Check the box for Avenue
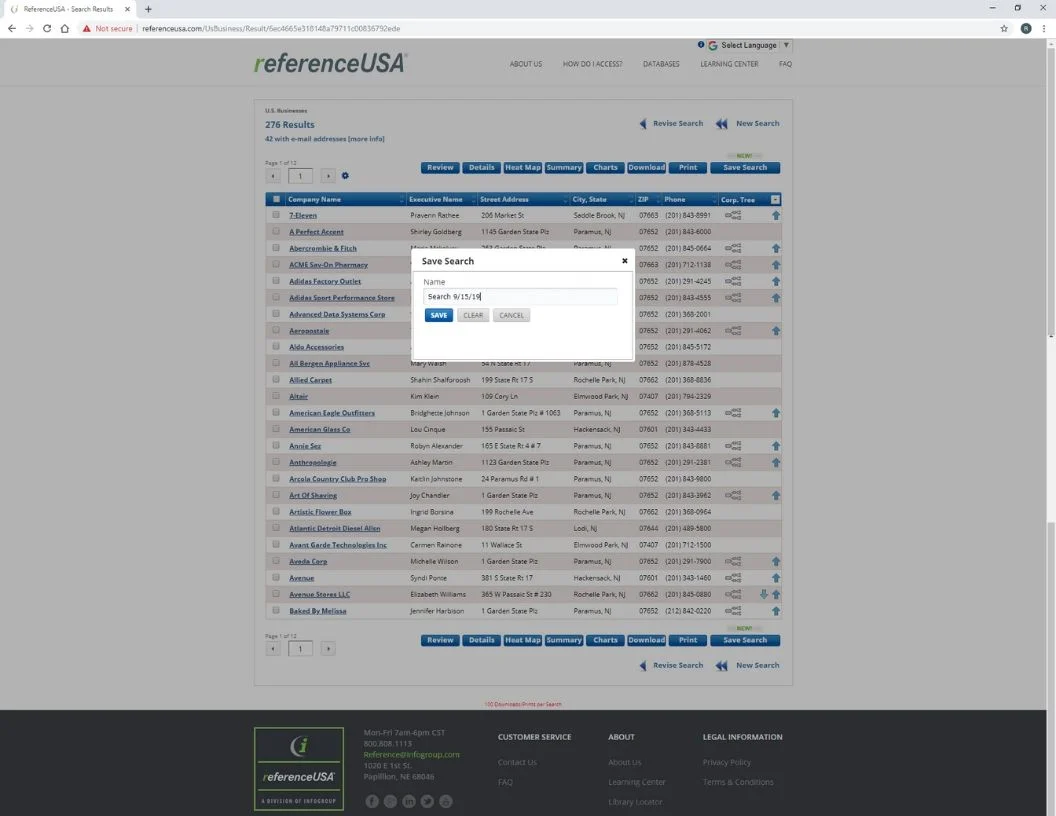 276,577
